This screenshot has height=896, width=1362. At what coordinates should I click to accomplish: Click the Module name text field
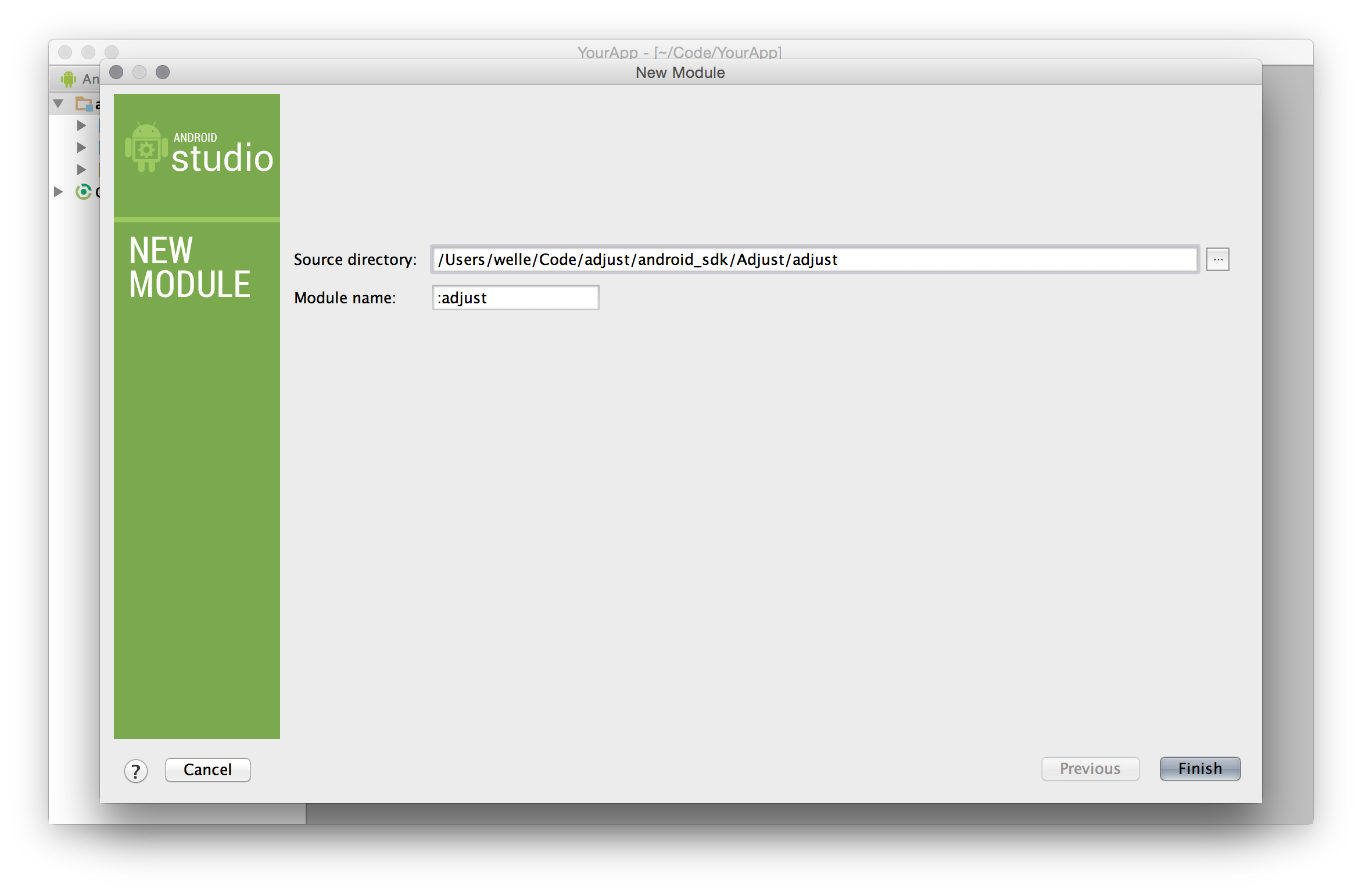[x=515, y=298]
